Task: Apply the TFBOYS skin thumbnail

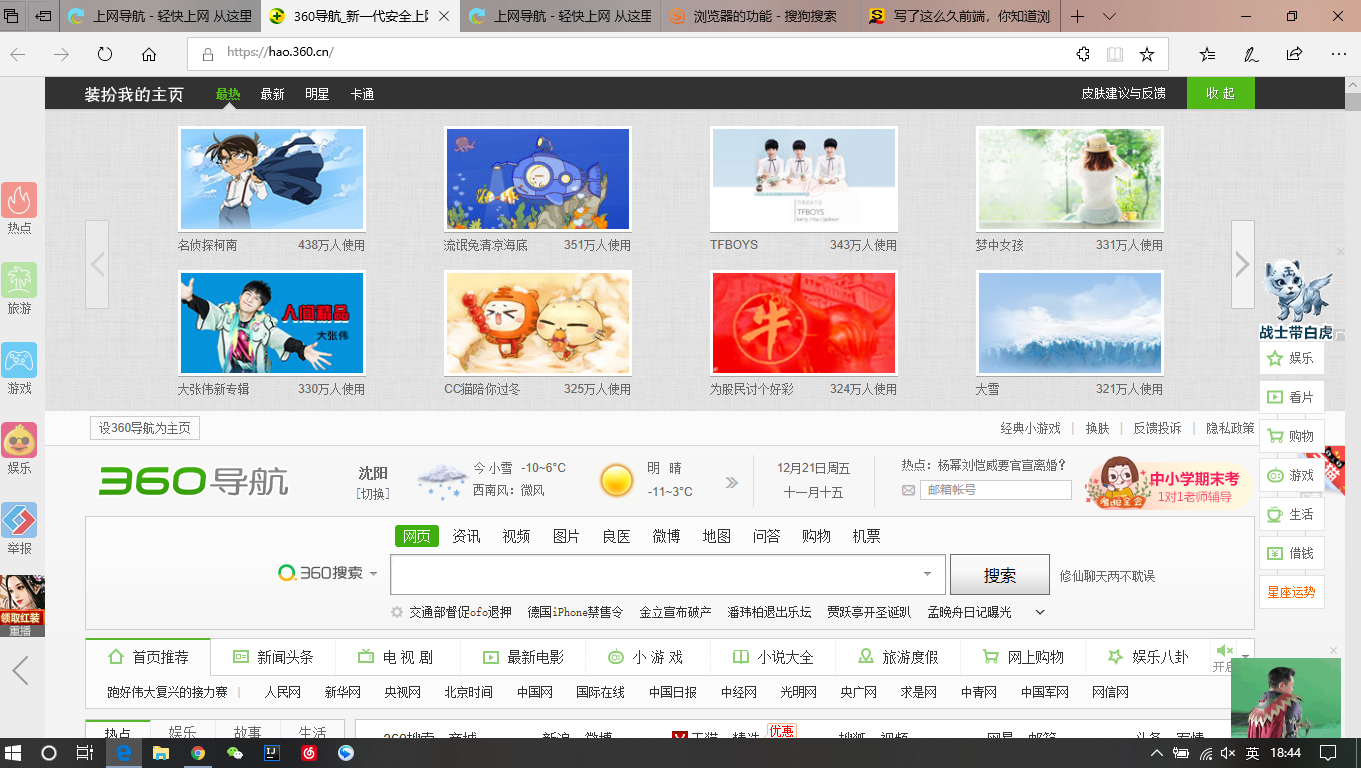Action: tap(803, 179)
